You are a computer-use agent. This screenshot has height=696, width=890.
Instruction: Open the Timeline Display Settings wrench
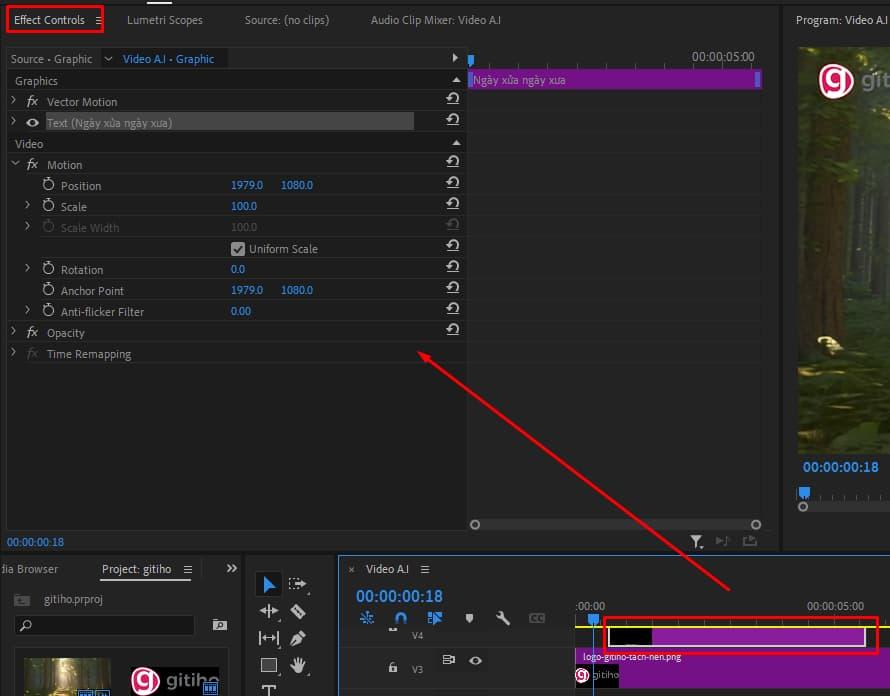pyautogui.click(x=503, y=618)
